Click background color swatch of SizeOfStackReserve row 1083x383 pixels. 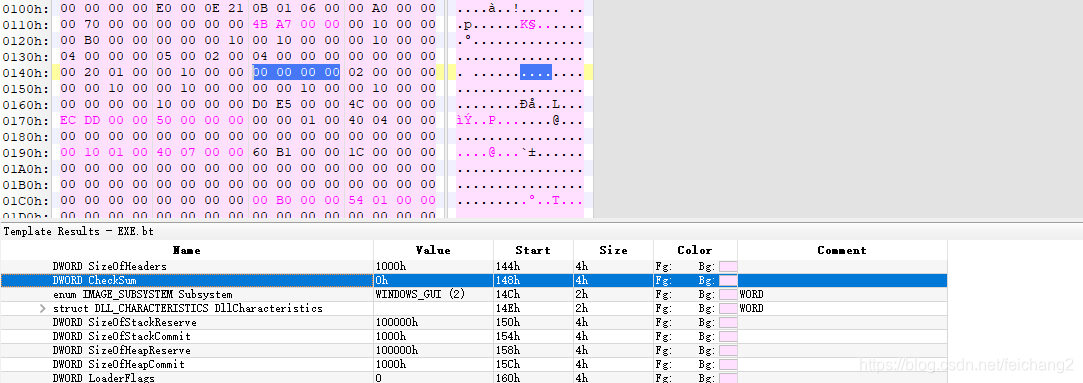tap(728, 322)
